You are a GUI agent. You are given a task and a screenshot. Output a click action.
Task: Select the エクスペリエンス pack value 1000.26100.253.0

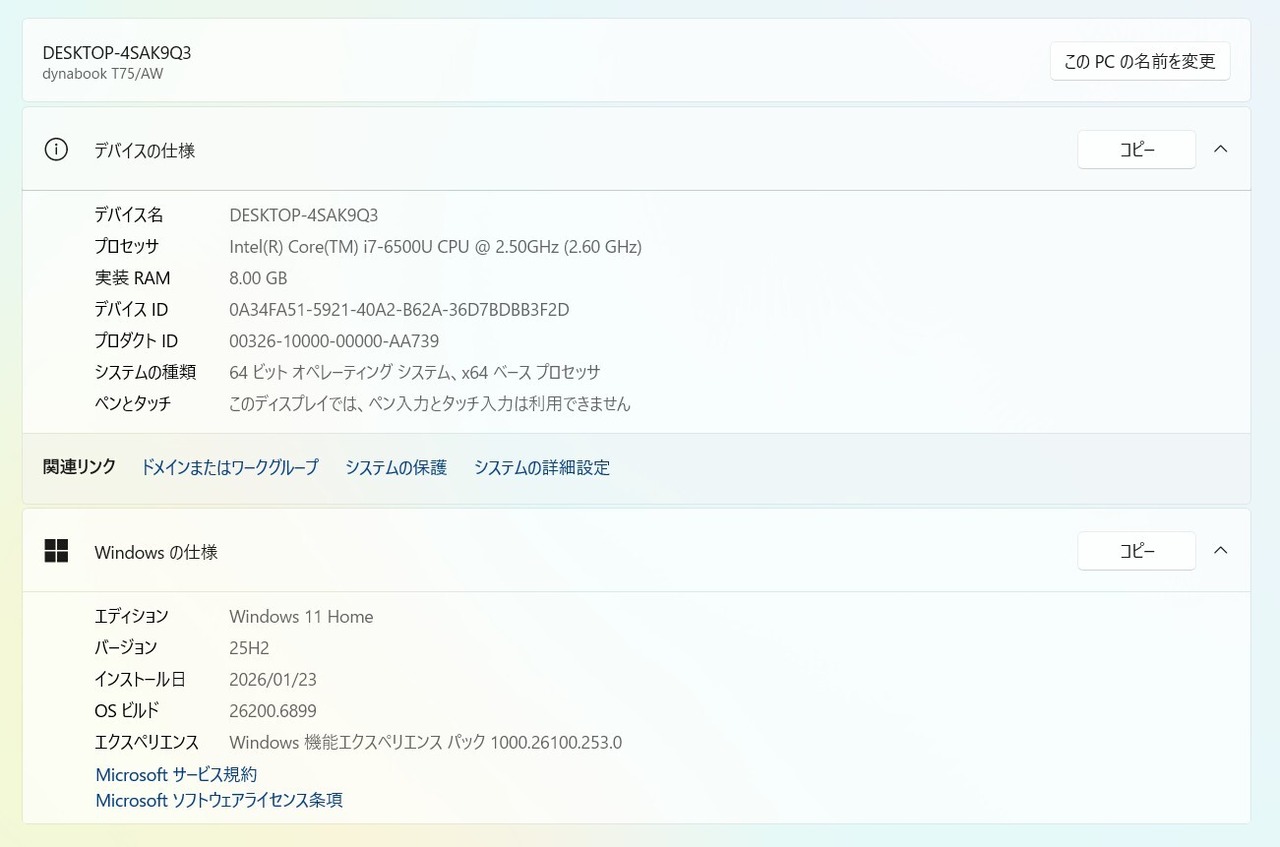click(426, 742)
